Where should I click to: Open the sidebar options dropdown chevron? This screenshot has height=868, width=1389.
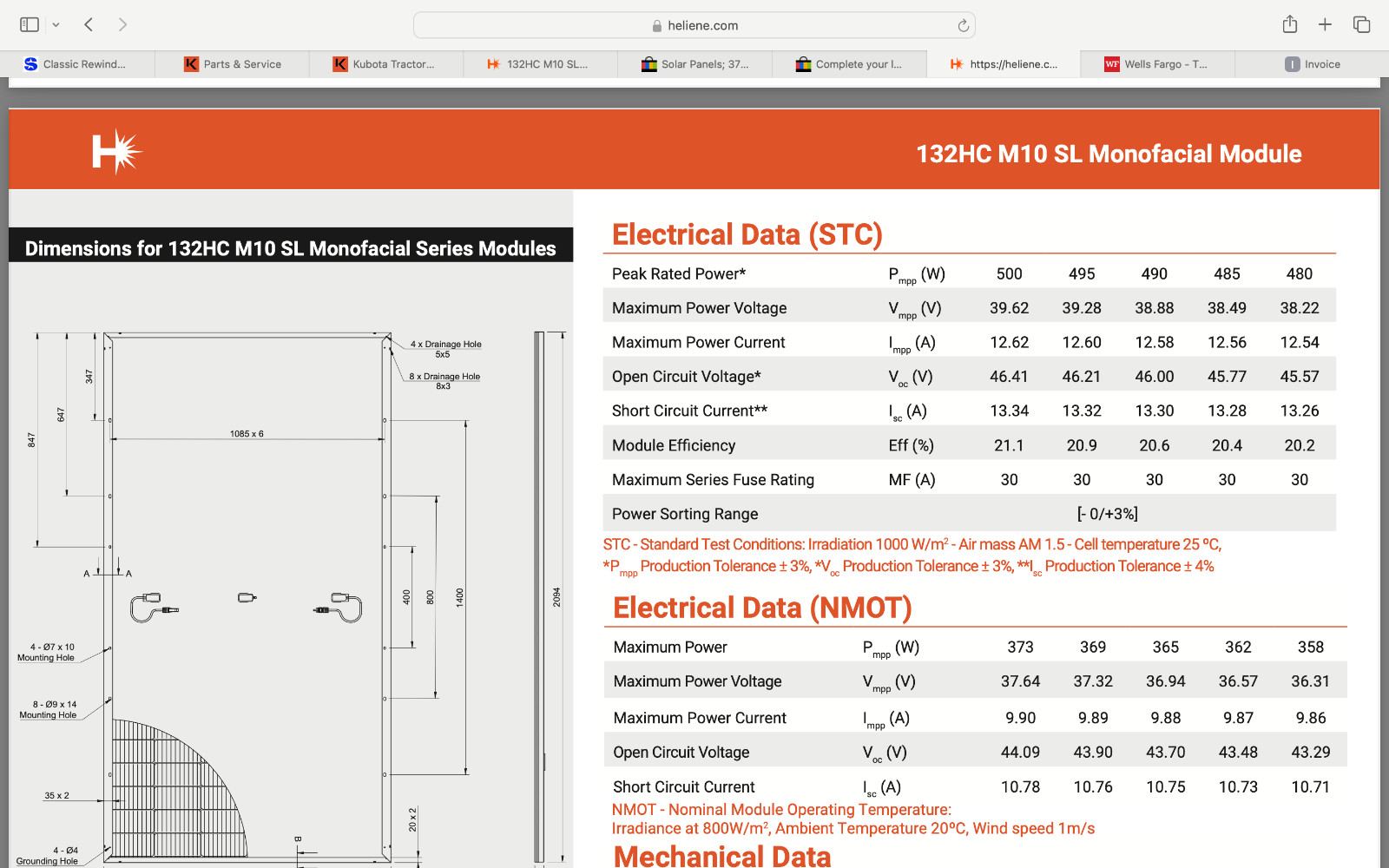coord(56,25)
